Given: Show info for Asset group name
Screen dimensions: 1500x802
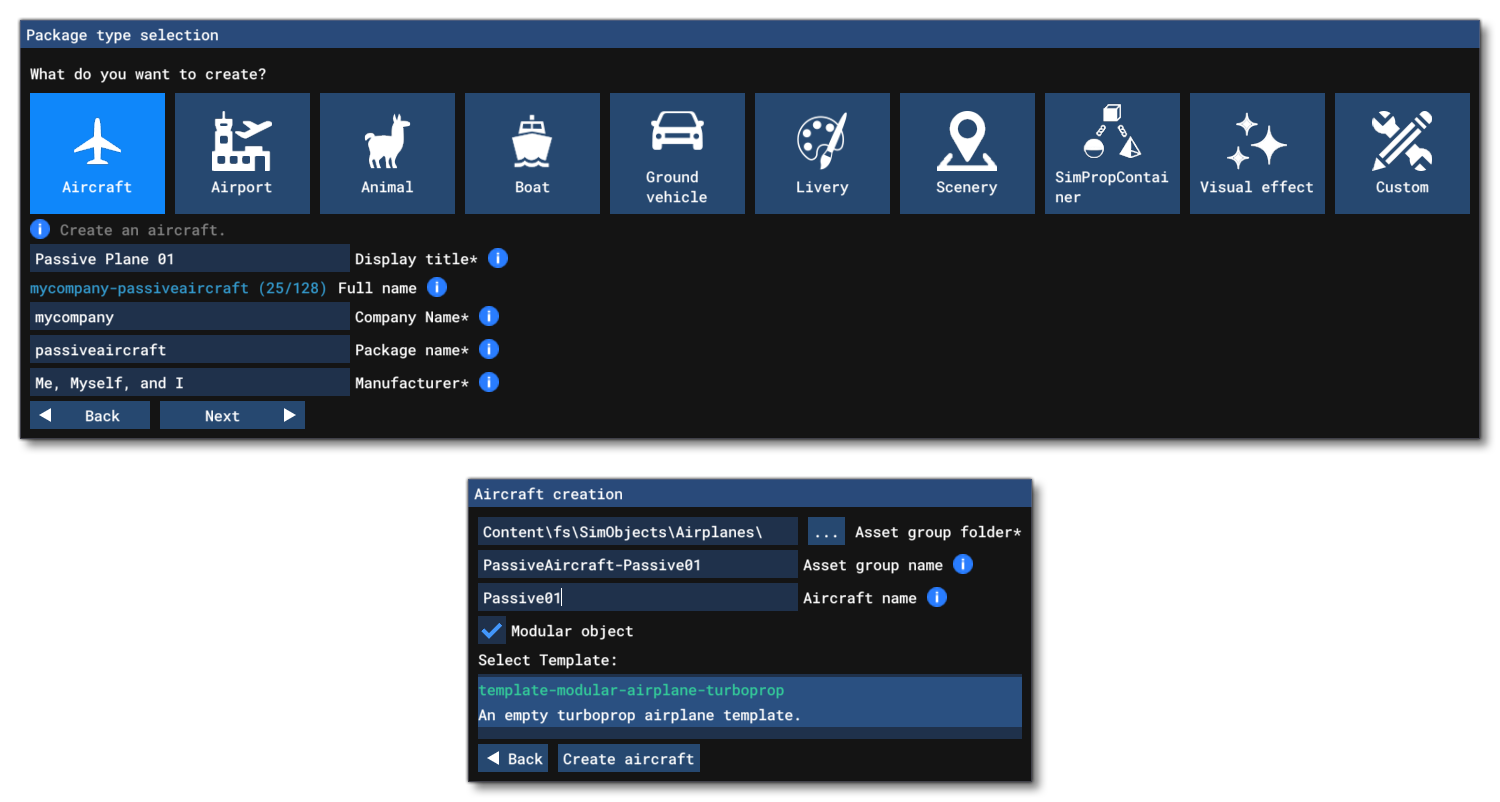Looking at the screenshot, I should 962,564.
